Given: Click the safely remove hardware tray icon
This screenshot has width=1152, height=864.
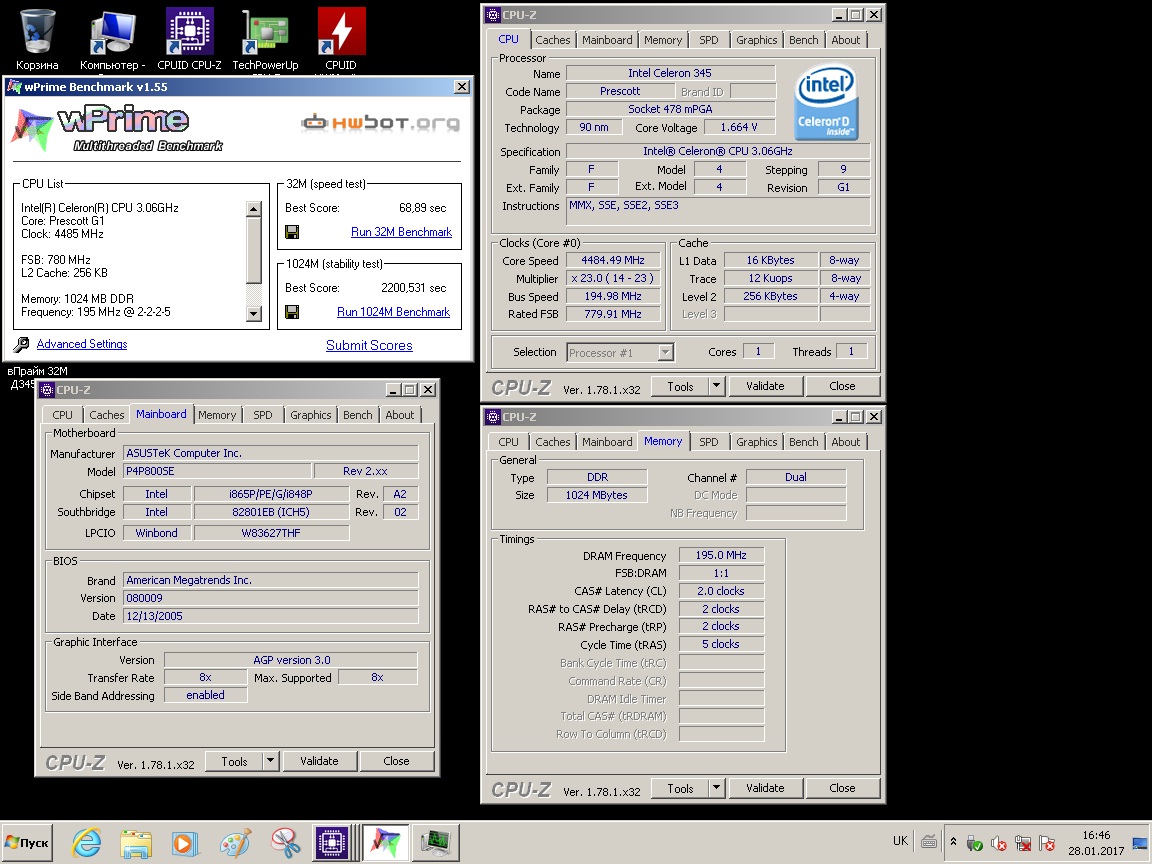Looking at the screenshot, I should pos(974,843).
